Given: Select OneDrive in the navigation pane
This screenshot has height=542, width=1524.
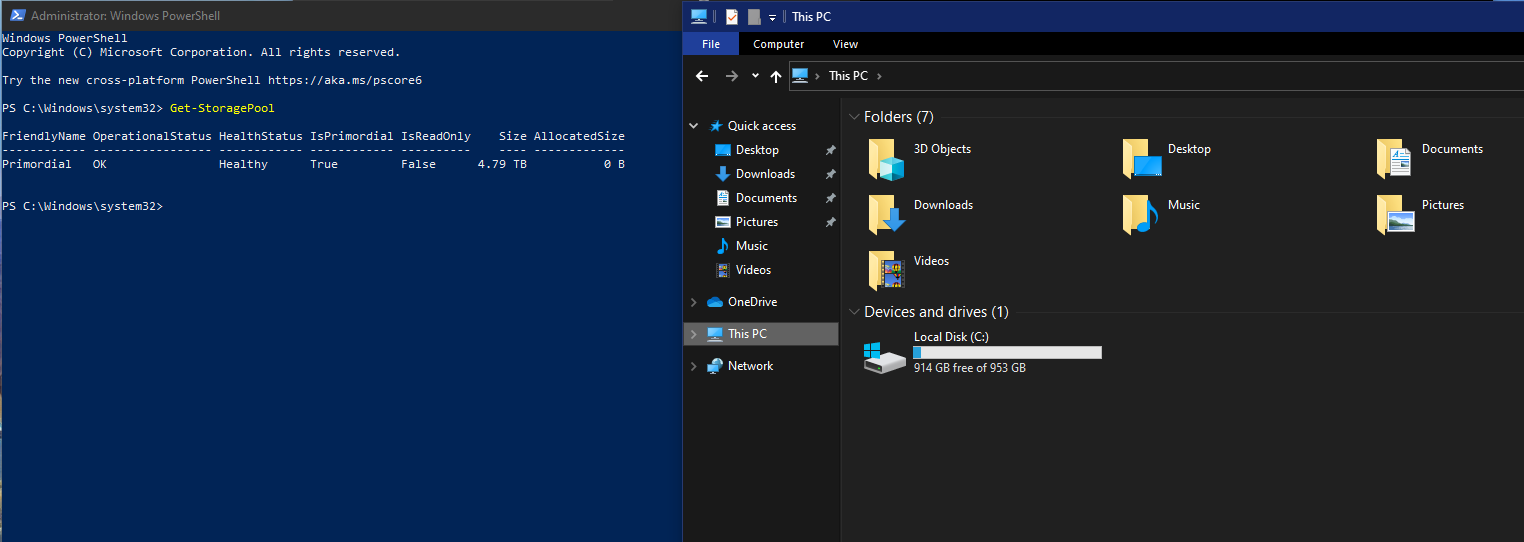Looking at the screenshot, I should [x=752, y=302].
